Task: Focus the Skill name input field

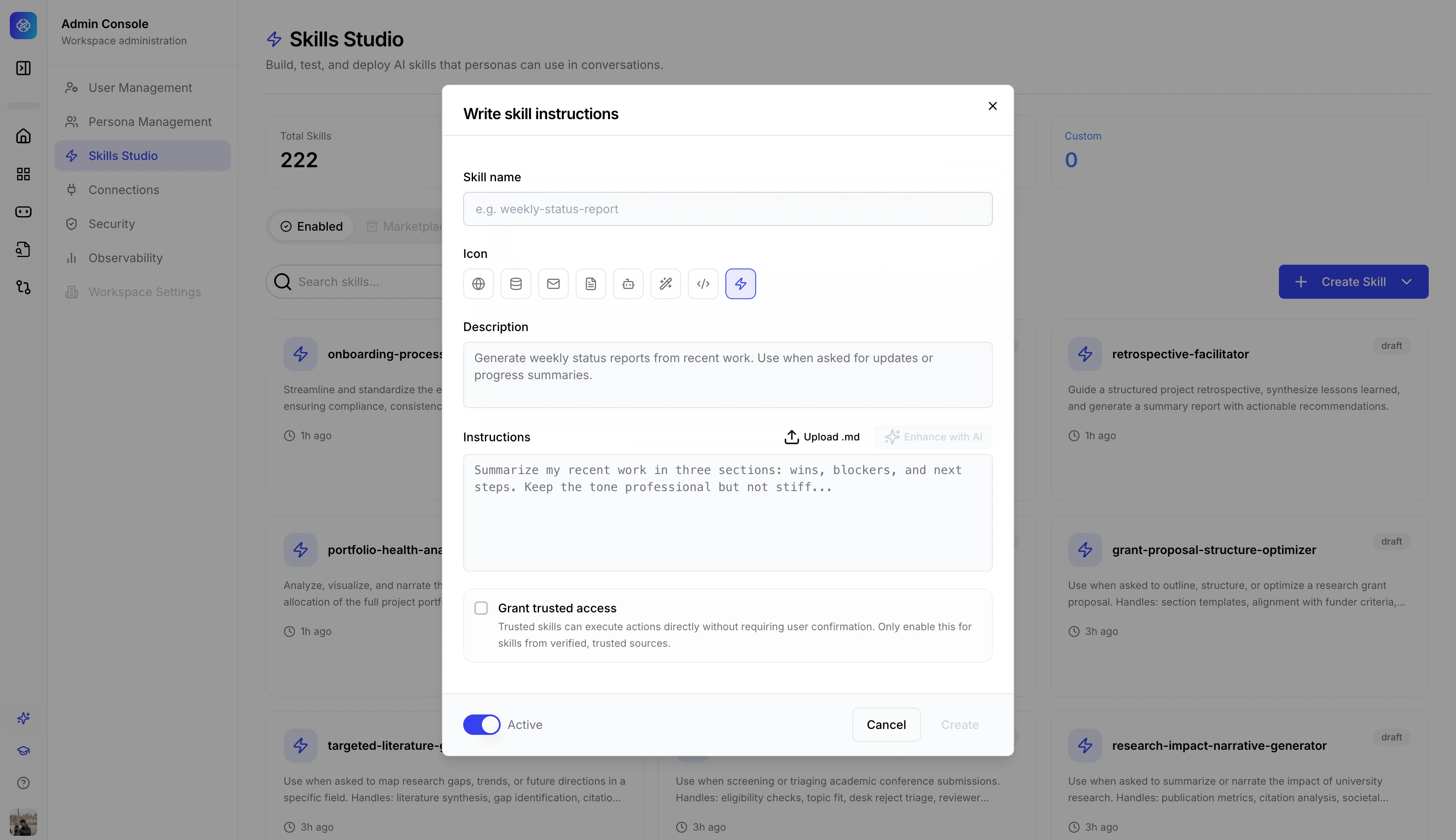Action: 728,209
